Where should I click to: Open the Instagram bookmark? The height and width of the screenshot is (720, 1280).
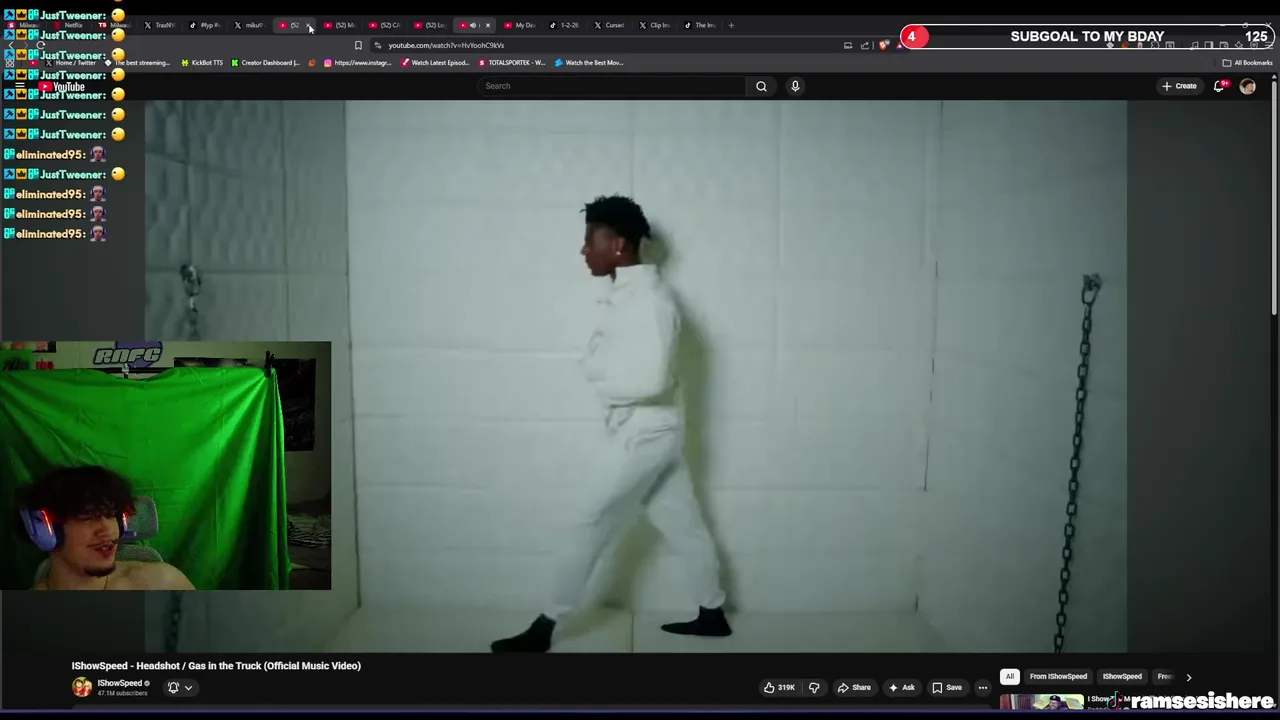[x=357, y=63]
